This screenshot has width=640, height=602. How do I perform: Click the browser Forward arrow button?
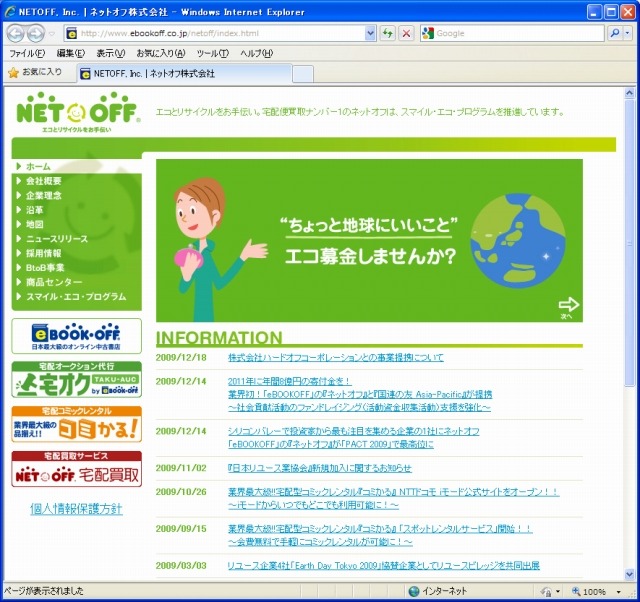click(36, 33)
